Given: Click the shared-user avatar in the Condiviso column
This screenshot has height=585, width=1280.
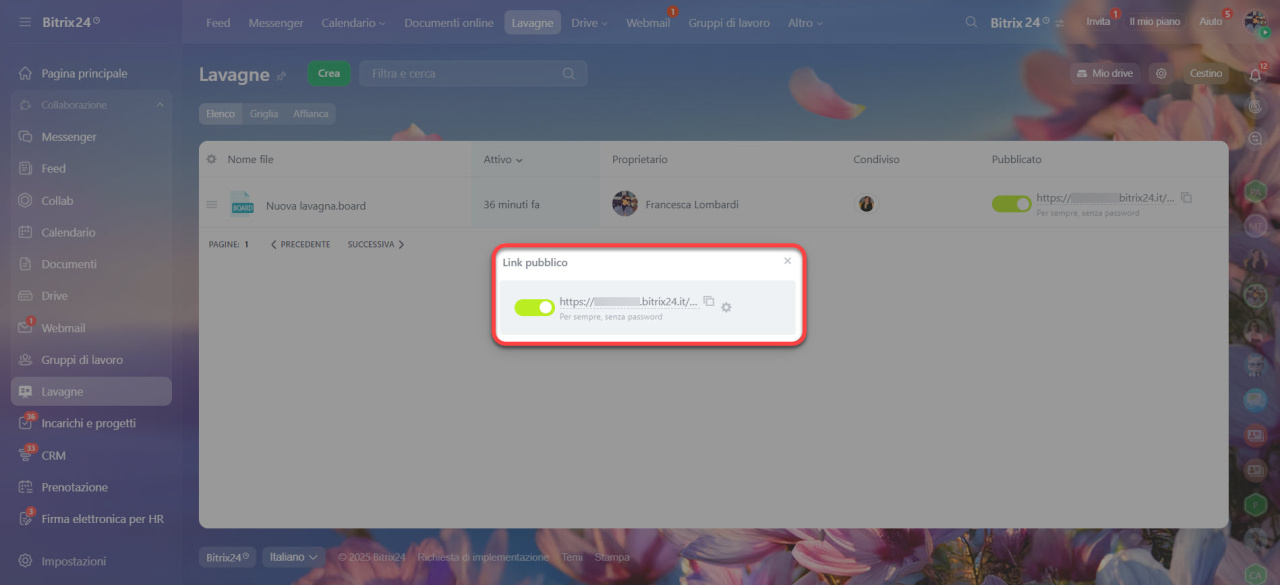Looking at the screenshot, I should (x=866, y=204).
